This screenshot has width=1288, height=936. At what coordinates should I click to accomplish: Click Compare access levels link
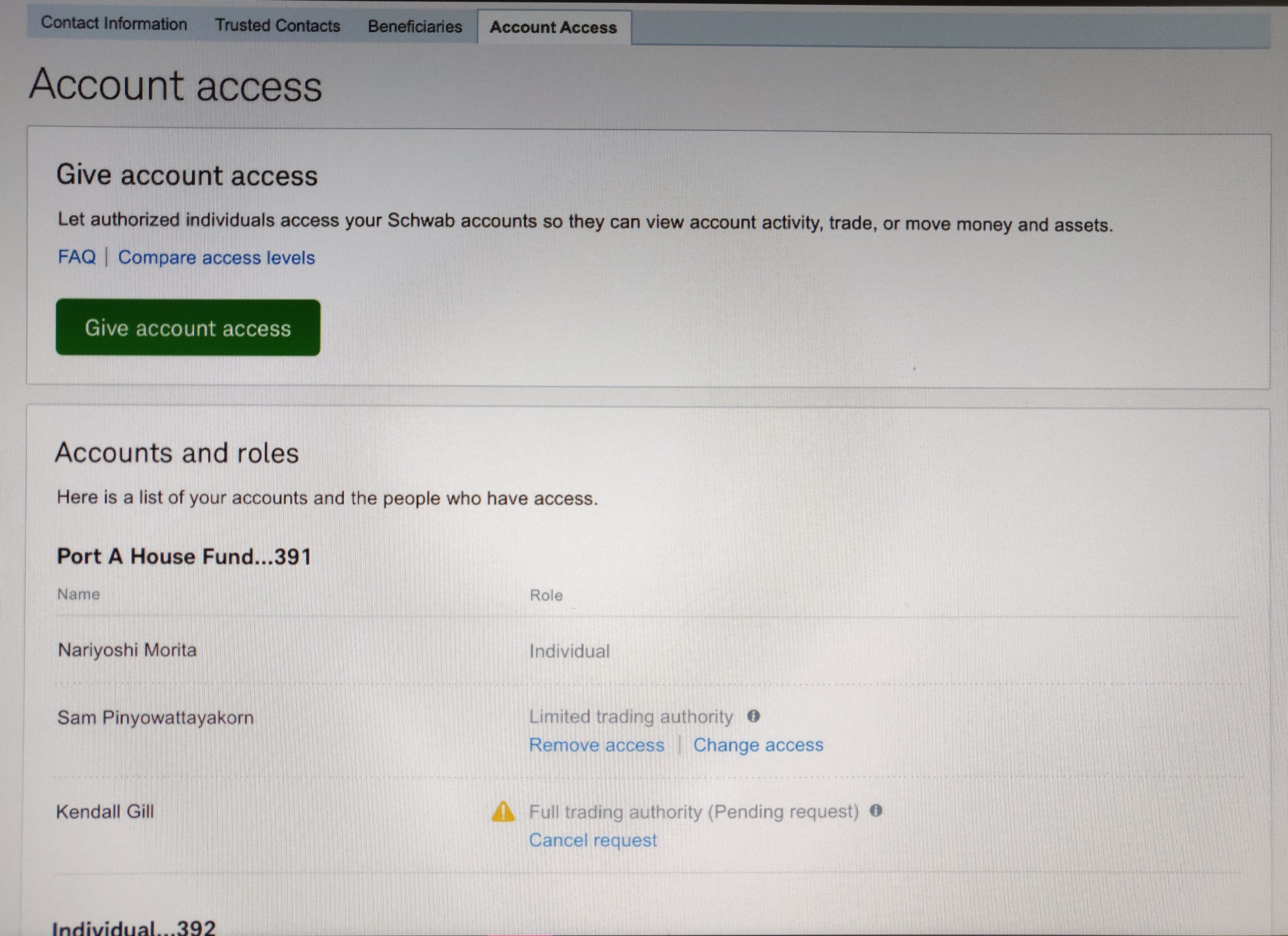216,258
